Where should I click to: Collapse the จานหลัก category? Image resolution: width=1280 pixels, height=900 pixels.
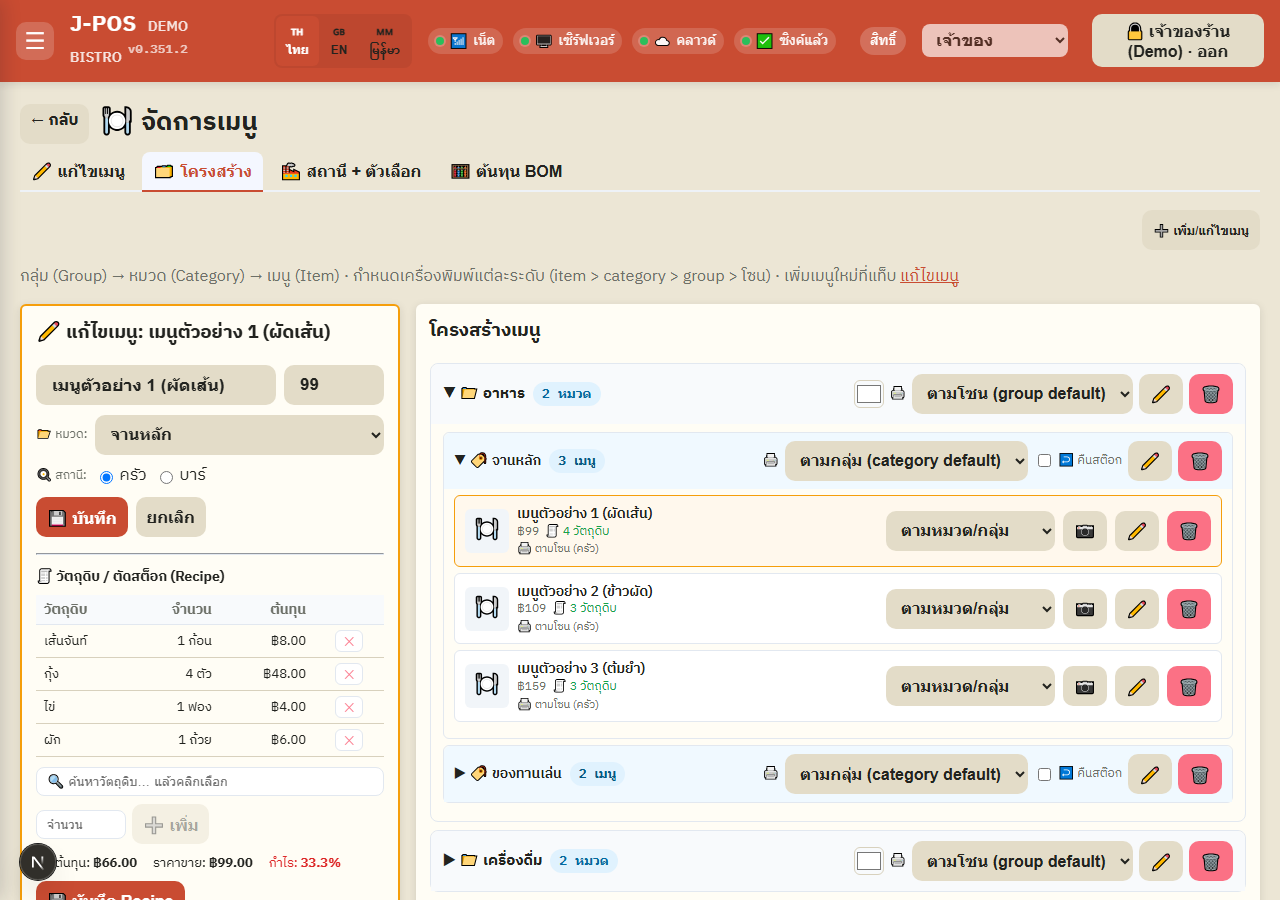pyautogui.click(x=460, y=460)
